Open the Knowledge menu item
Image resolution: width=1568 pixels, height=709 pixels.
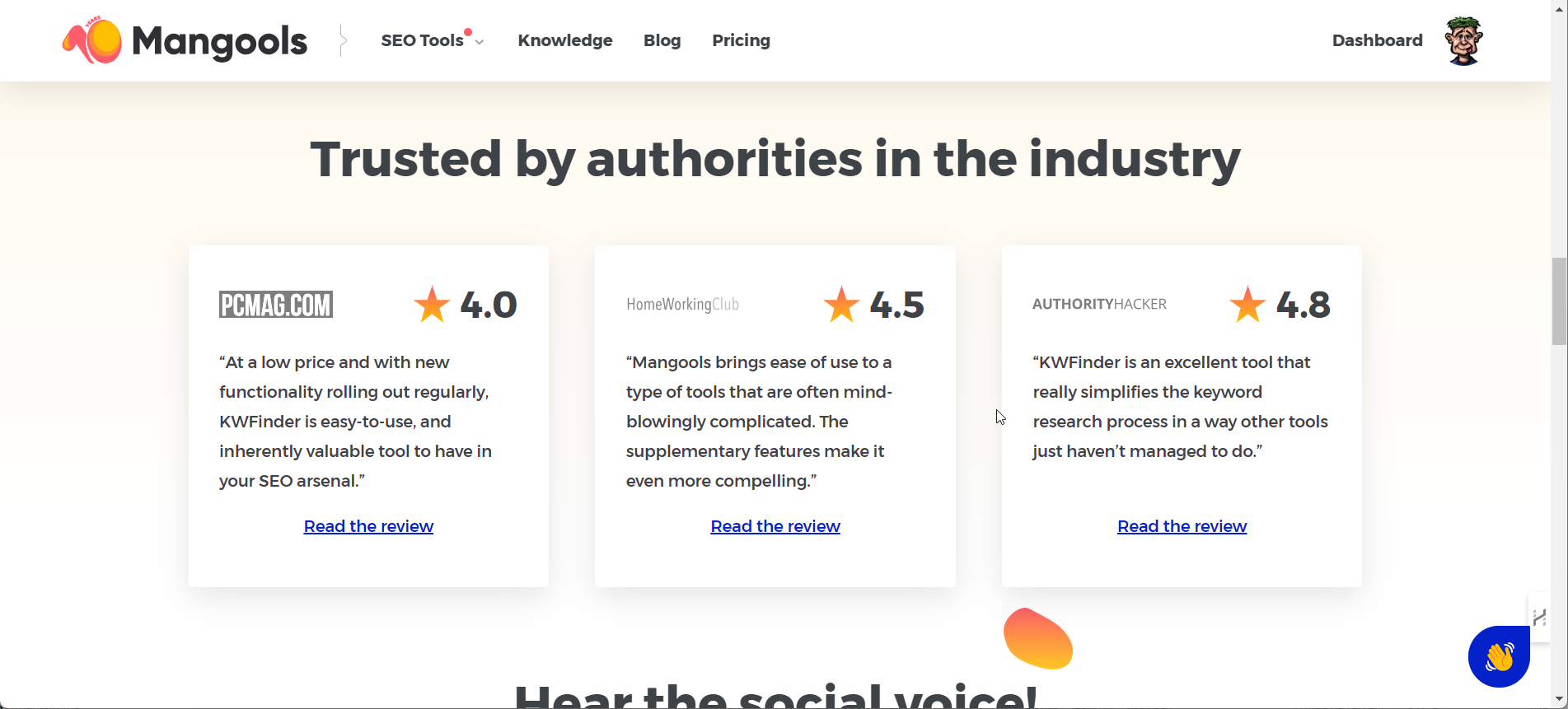(x=564, y=40)
